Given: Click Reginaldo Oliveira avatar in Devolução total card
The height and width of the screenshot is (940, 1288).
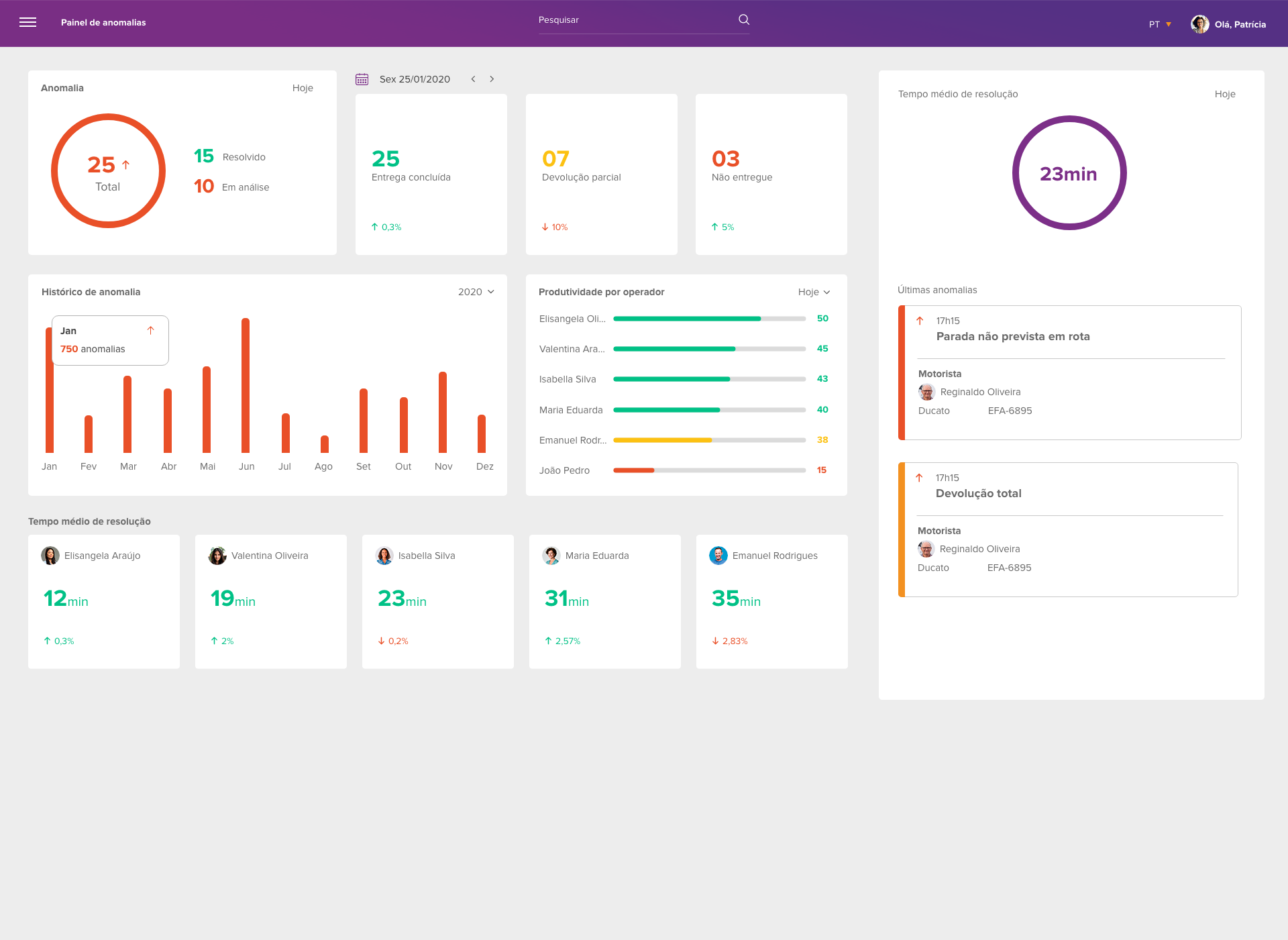Looking at the screenshot, I should click(926, 549).
